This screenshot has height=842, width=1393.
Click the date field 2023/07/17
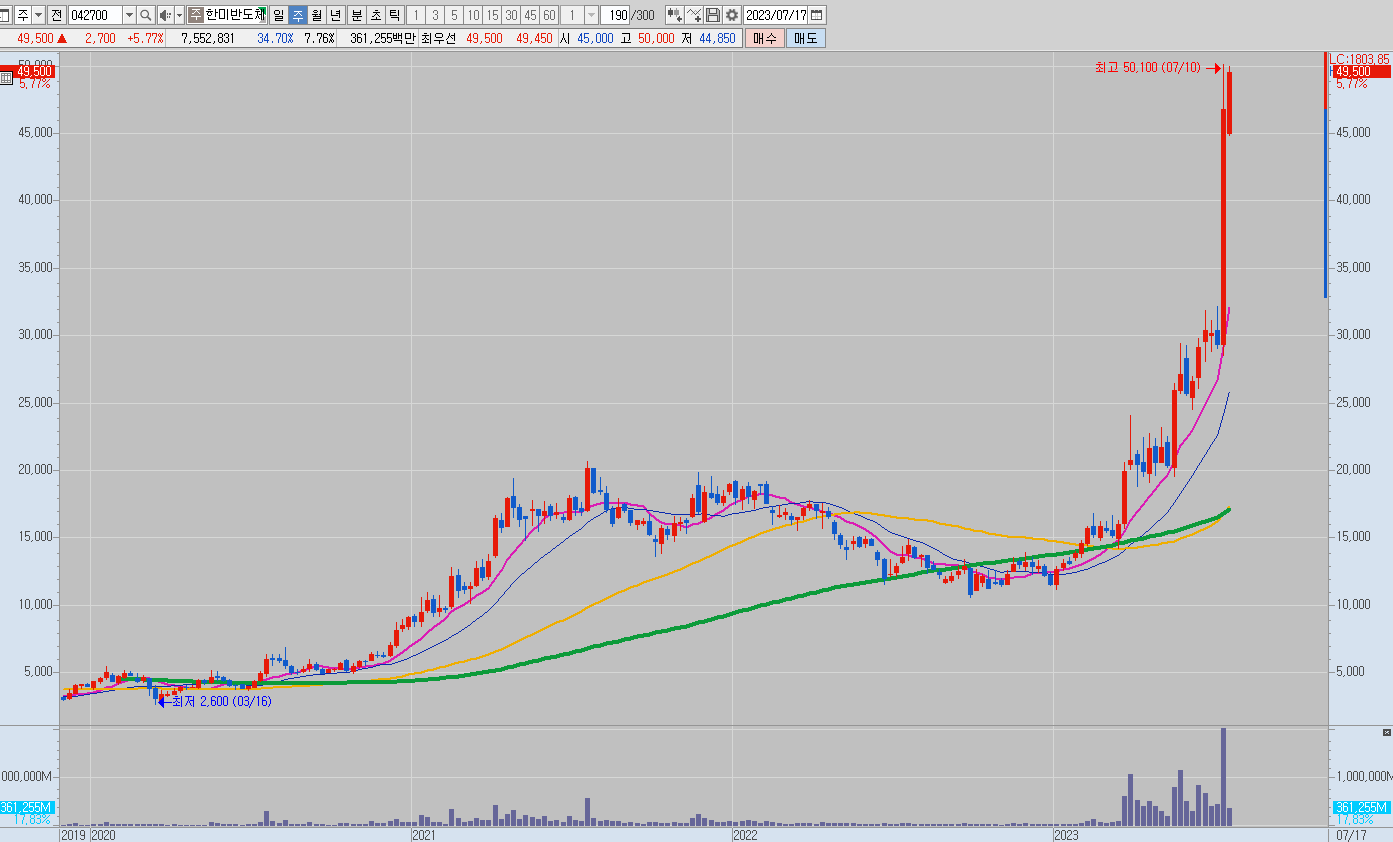[x=776, y=15]
